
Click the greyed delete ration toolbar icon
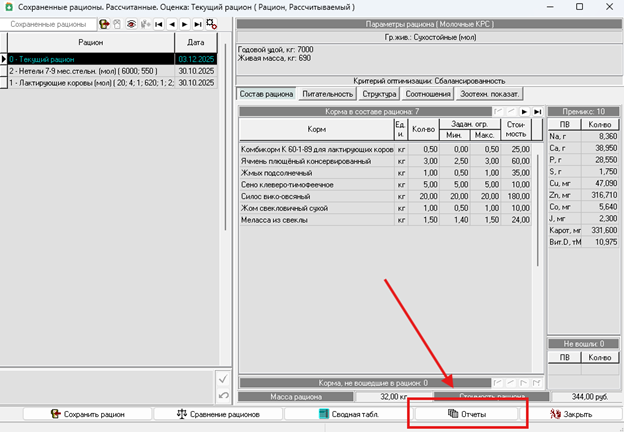click(117, 24)
